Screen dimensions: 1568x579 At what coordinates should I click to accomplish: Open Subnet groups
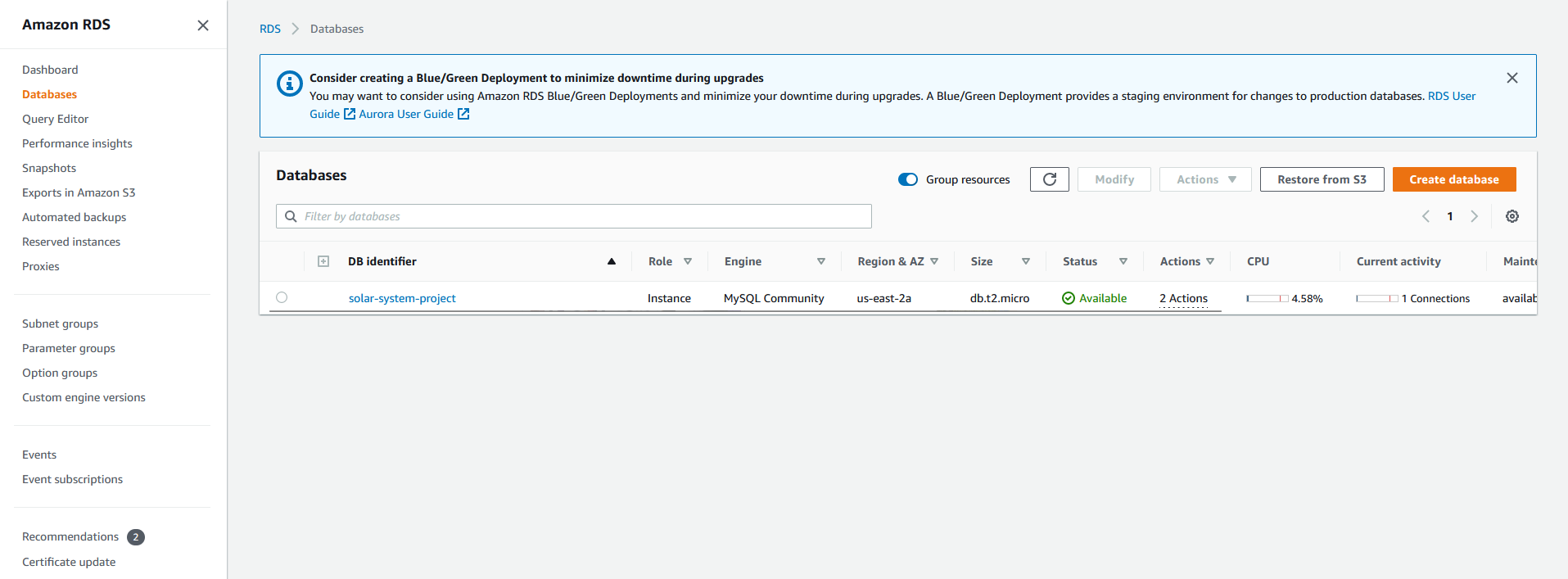click(x=60, y=323)
